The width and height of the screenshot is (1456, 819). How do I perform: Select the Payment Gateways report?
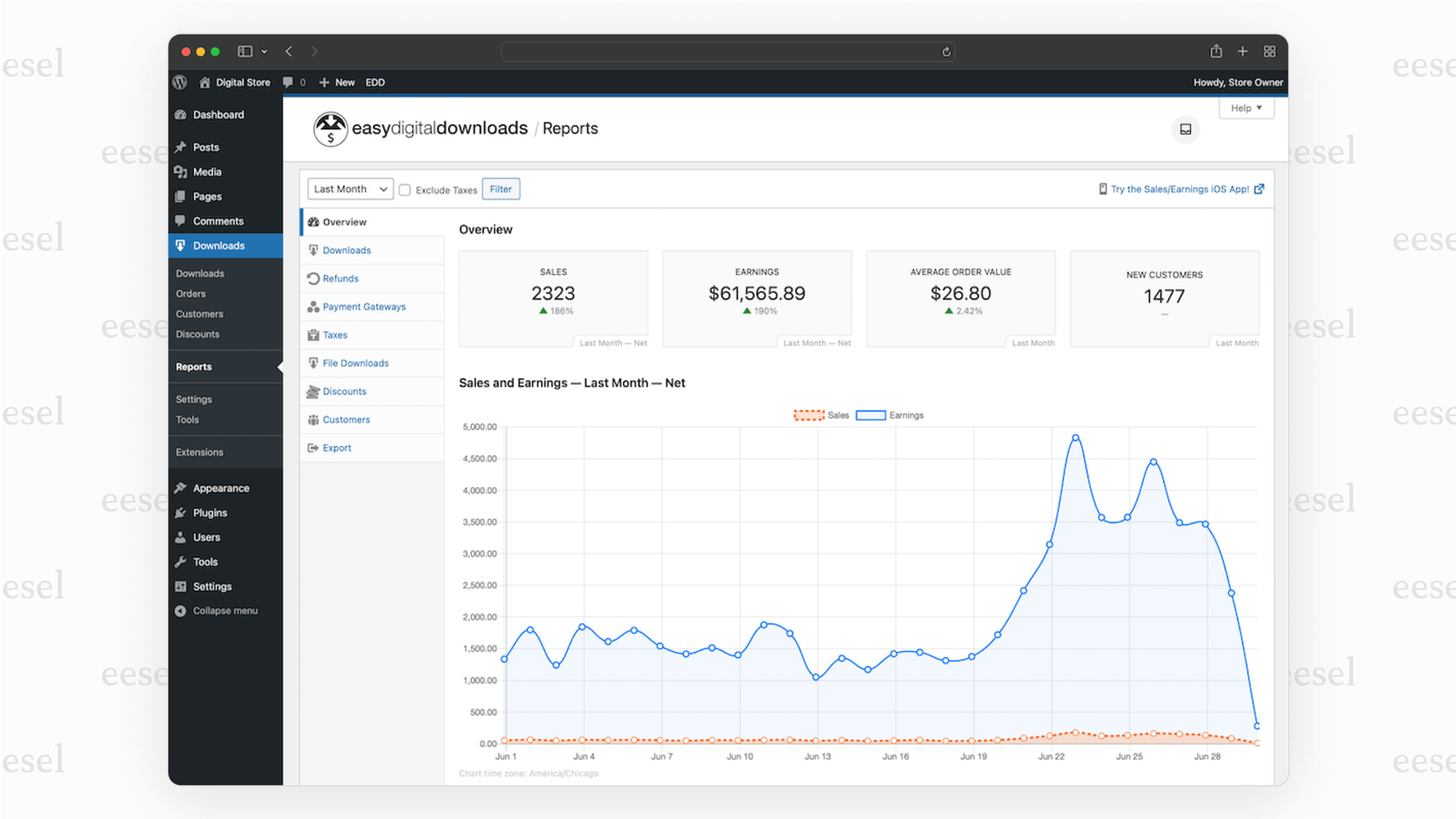(x=363, y=306)
